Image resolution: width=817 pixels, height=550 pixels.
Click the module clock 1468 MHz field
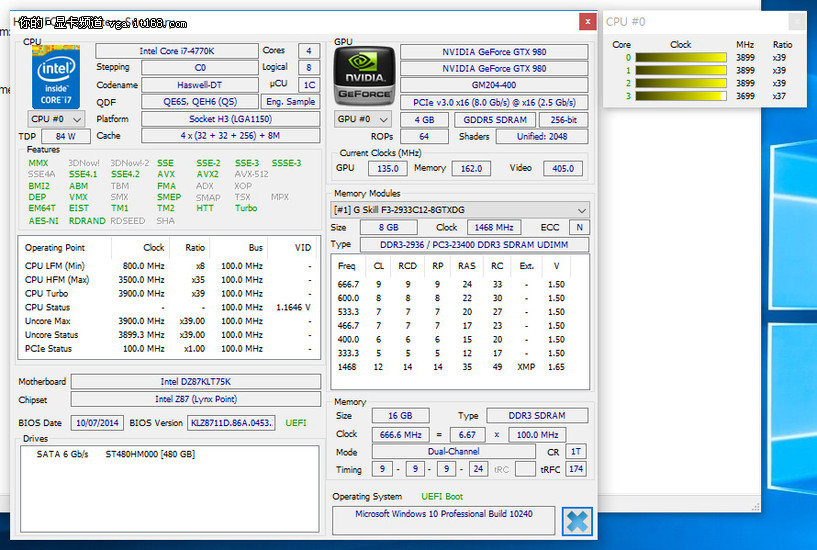click(x=493, y=228)
